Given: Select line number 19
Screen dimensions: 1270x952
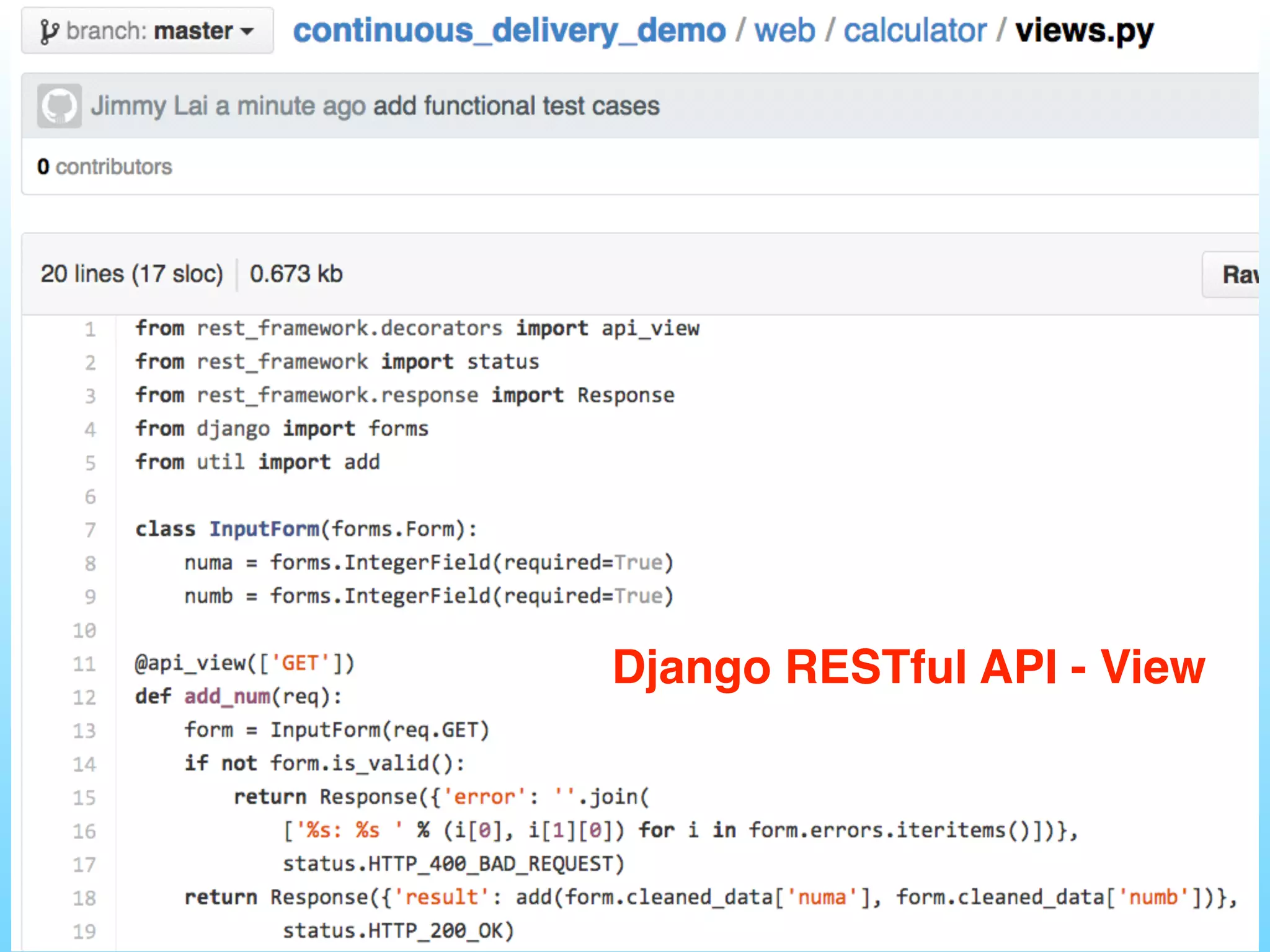Looking at the screenshot, I should pyautogui.click(x=85, y=932).
